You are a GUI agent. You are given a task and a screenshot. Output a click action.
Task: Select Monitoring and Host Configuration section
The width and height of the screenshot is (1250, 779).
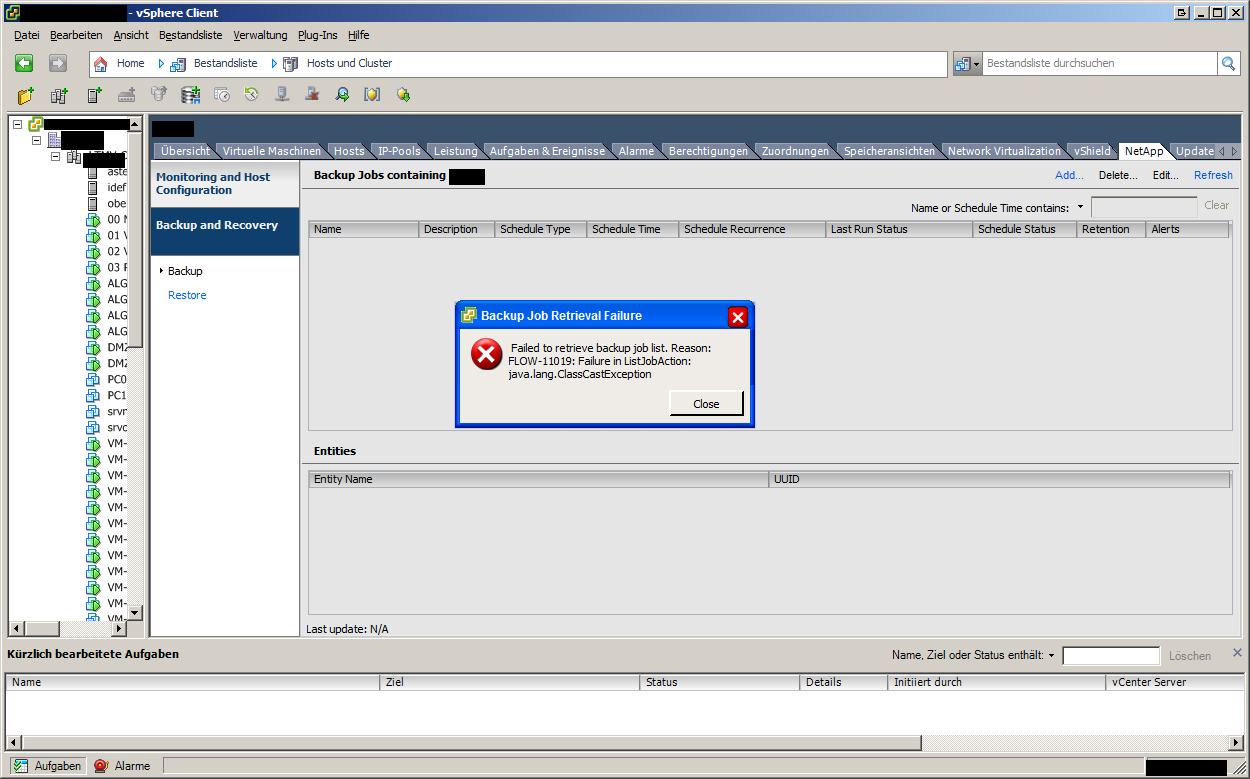click(x=224, y=184)
